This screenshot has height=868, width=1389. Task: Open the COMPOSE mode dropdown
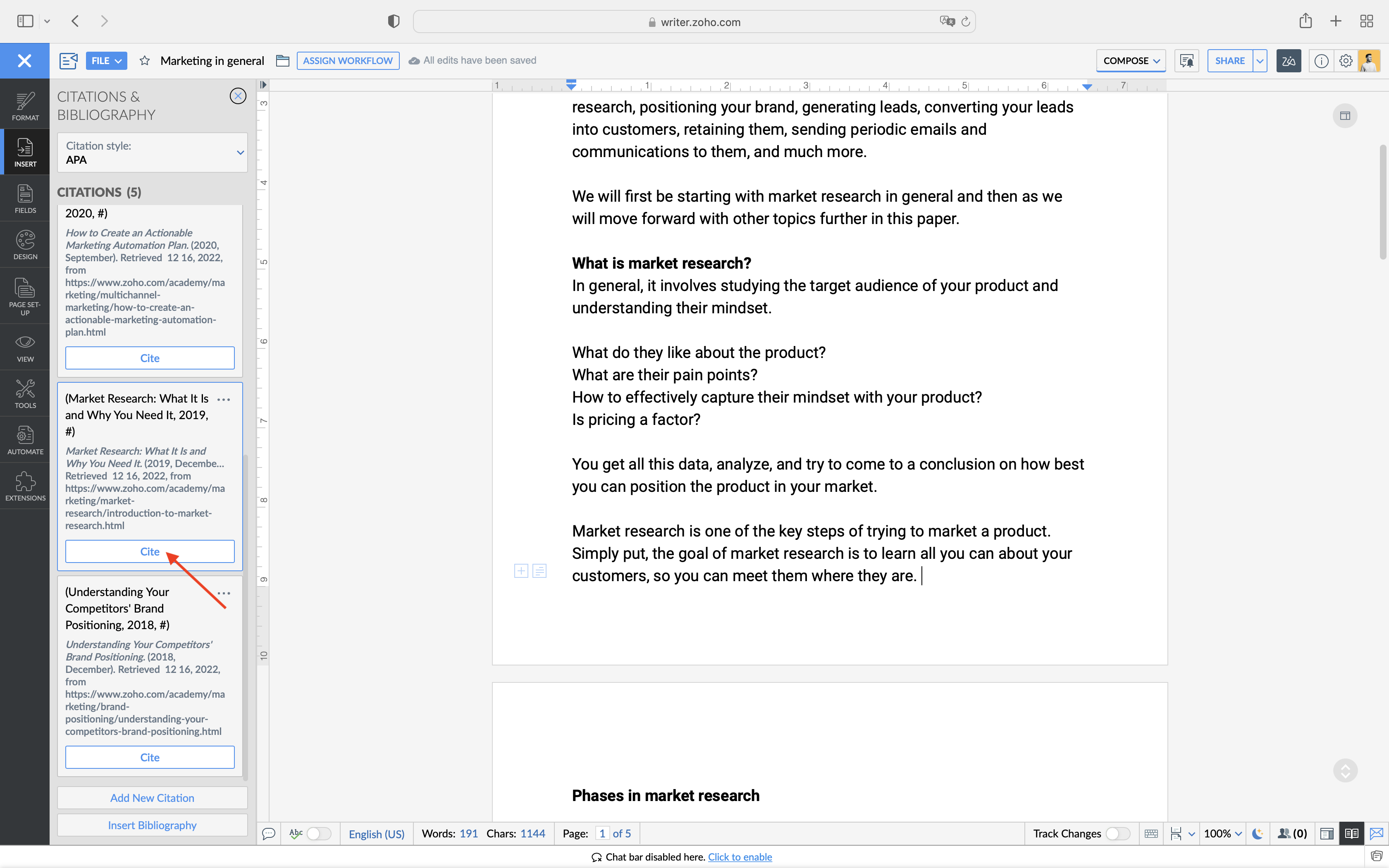click(x=1131, y=61)
